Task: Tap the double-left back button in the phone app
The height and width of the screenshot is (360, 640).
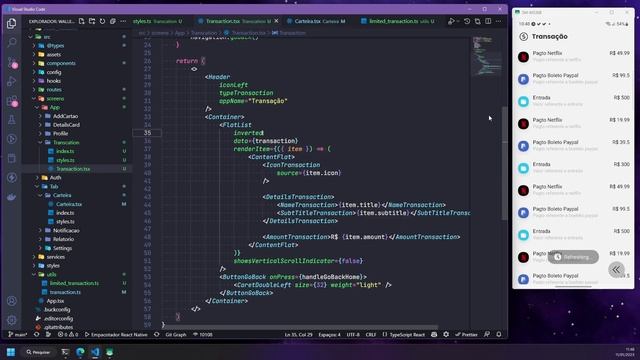Action: click(616, 269)
